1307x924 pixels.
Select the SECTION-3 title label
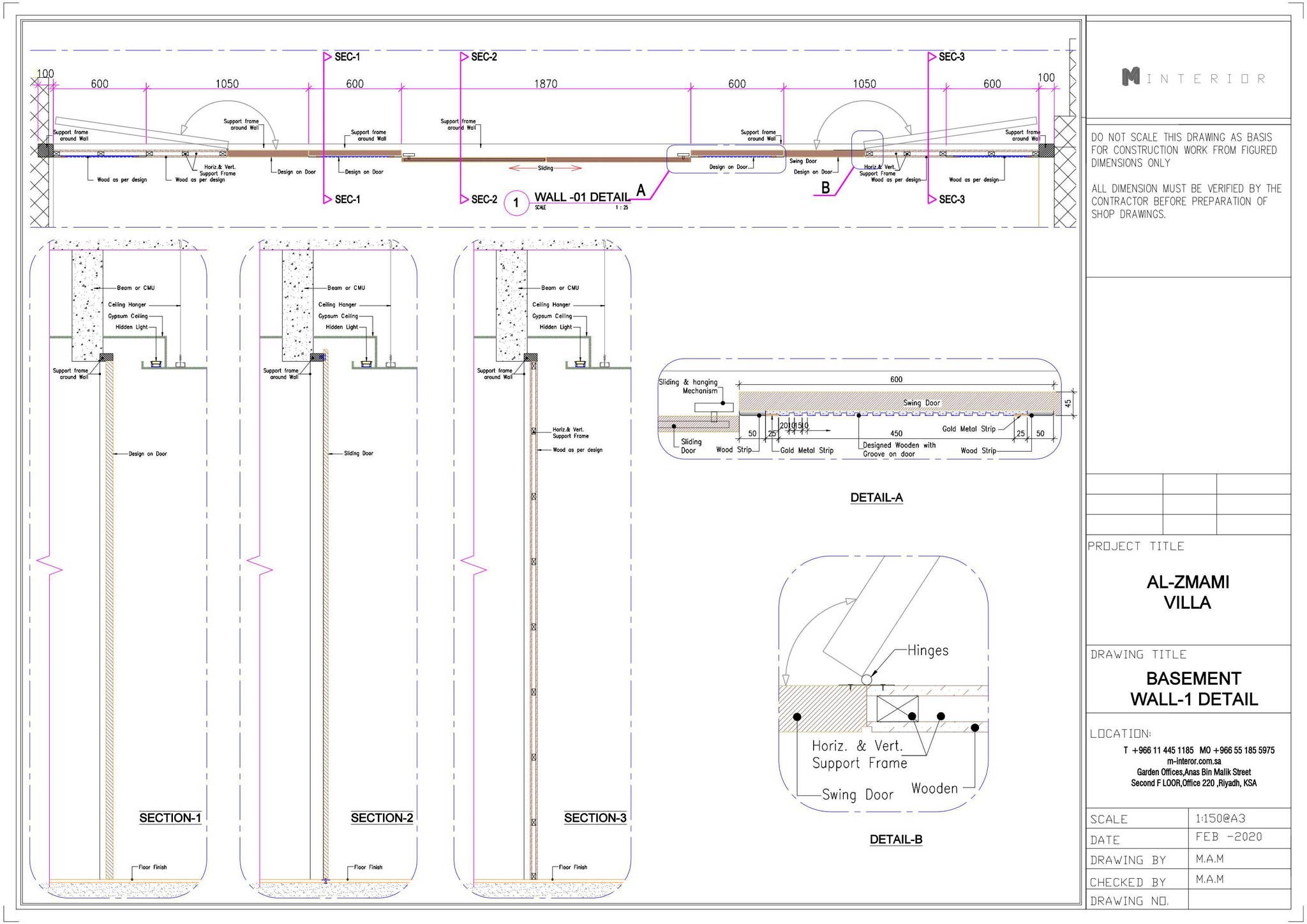pyautogui.click(x=595, y=818)
